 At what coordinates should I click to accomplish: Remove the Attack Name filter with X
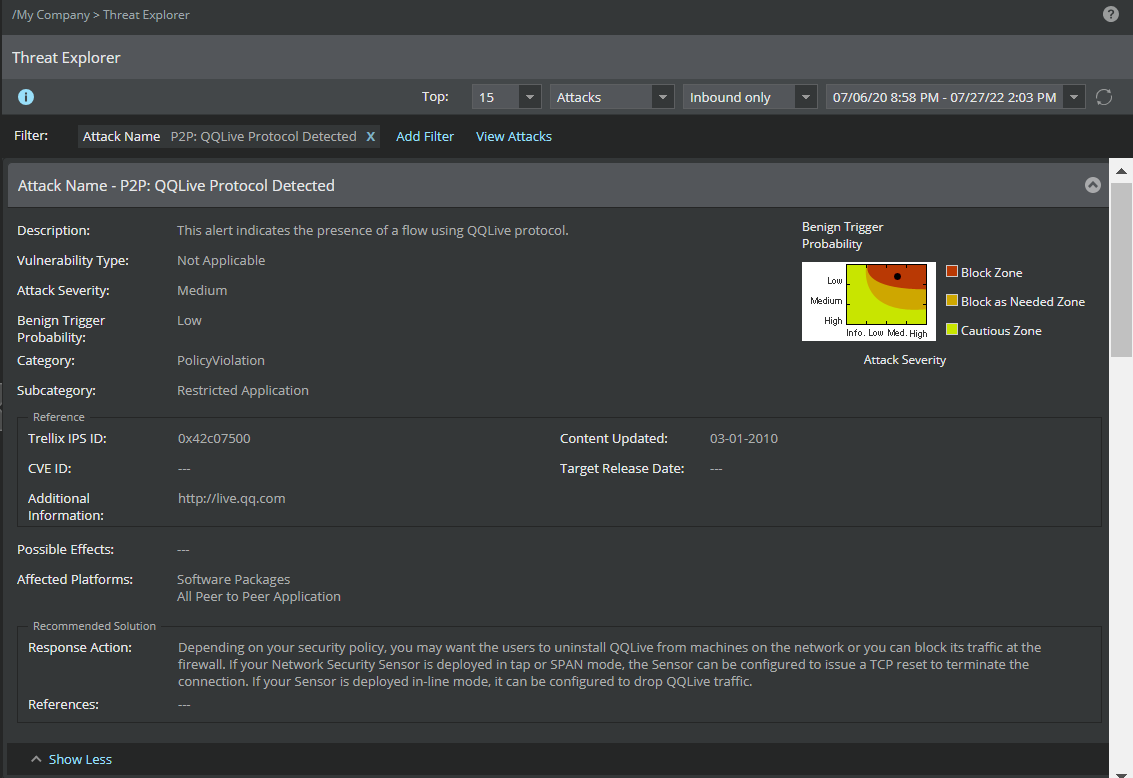(371, 137)
